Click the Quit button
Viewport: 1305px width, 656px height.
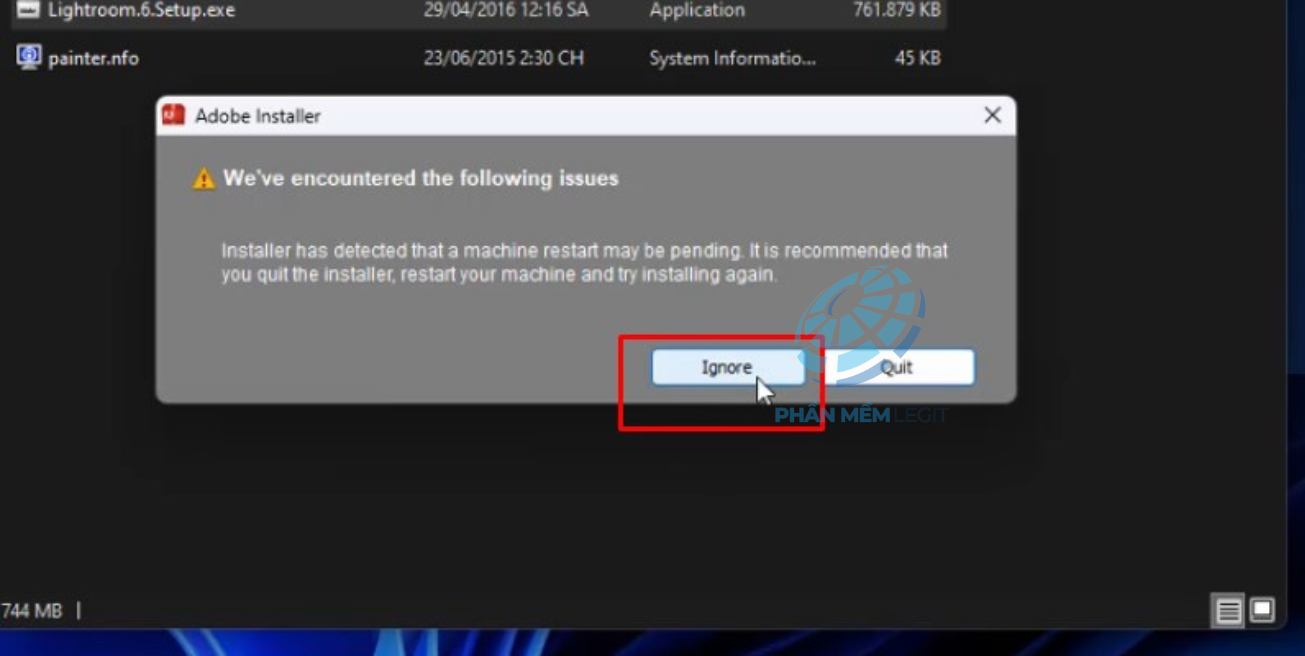pyautogui.click(x=897, y=367)
